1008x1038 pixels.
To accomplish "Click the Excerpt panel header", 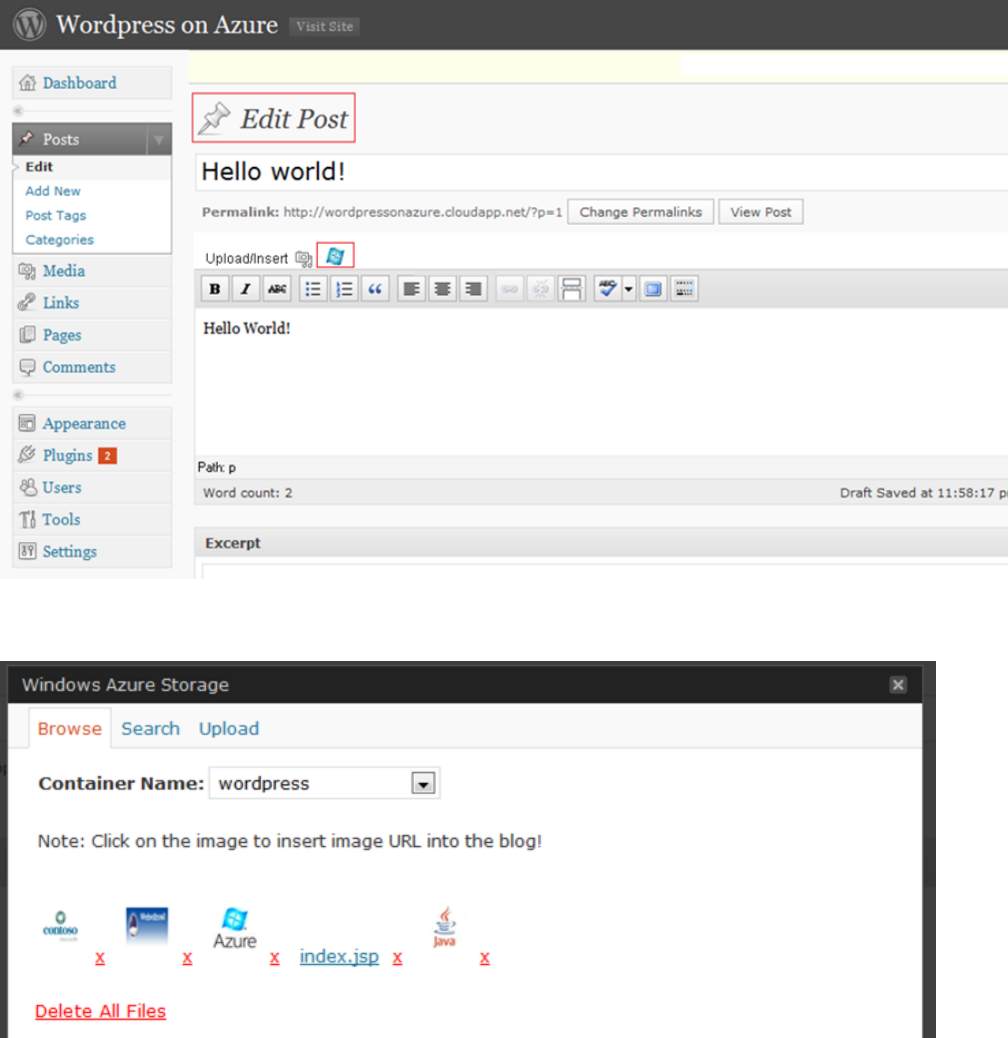I will tap(601, 543).
